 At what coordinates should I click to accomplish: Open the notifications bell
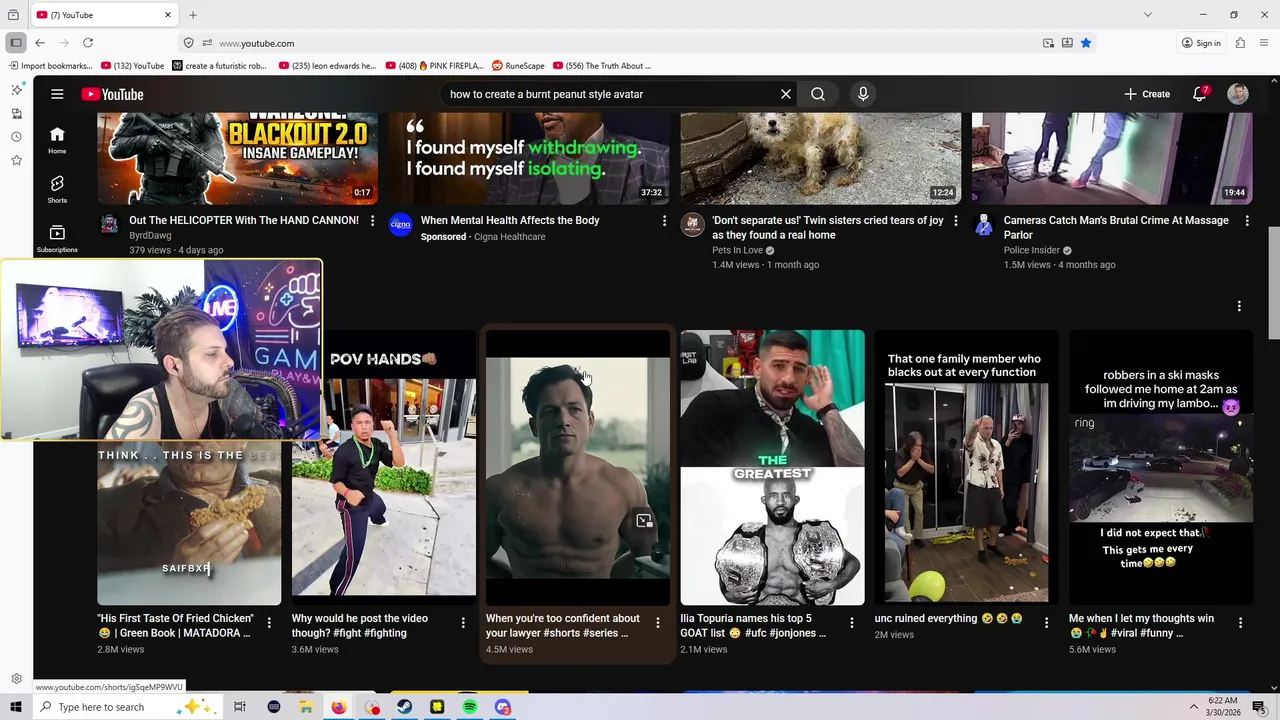[1200, 94]
